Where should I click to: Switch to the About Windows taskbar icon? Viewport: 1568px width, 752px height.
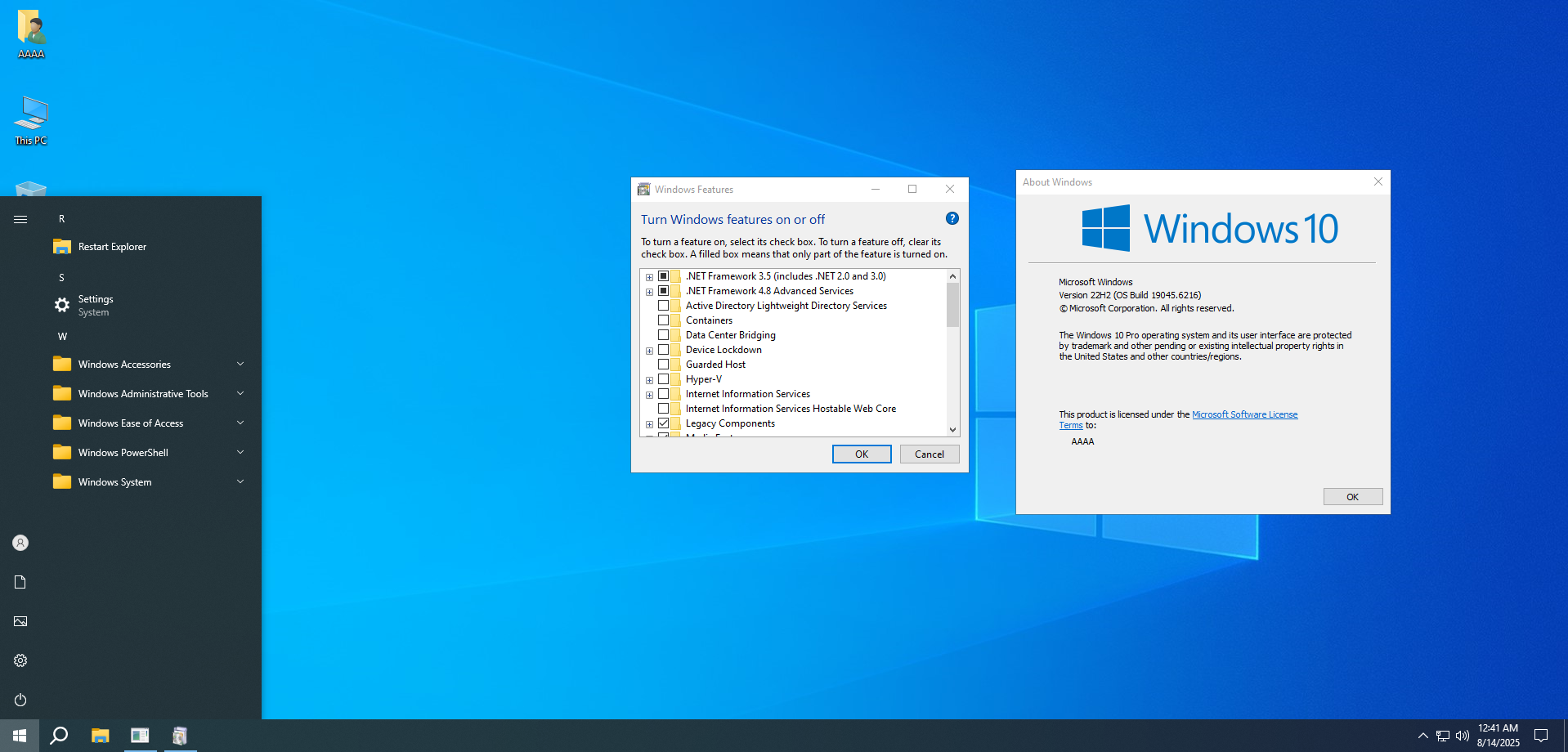[140, 736]
